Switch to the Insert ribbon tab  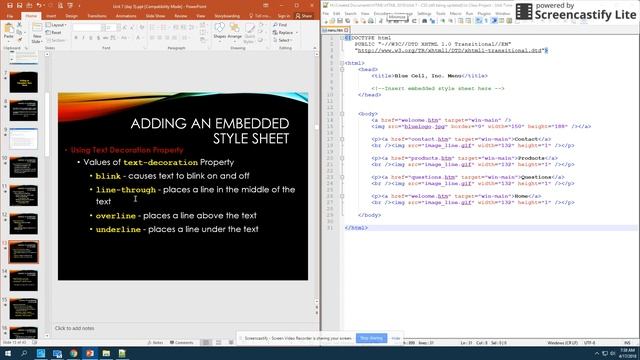click(x=51, y=16)
